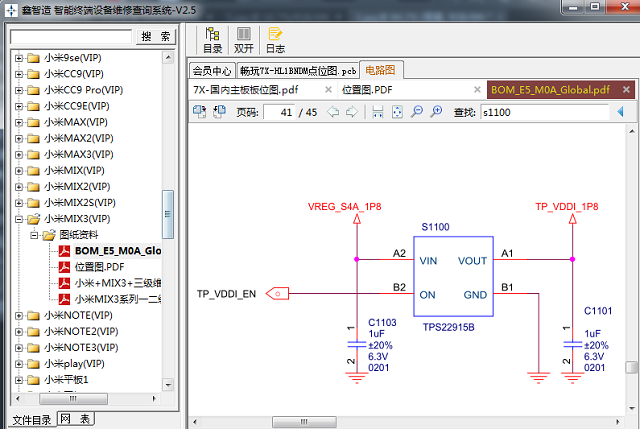Click the fit-width icon
This screenshot has height=429, width=640.
click(x=378, y=111)
